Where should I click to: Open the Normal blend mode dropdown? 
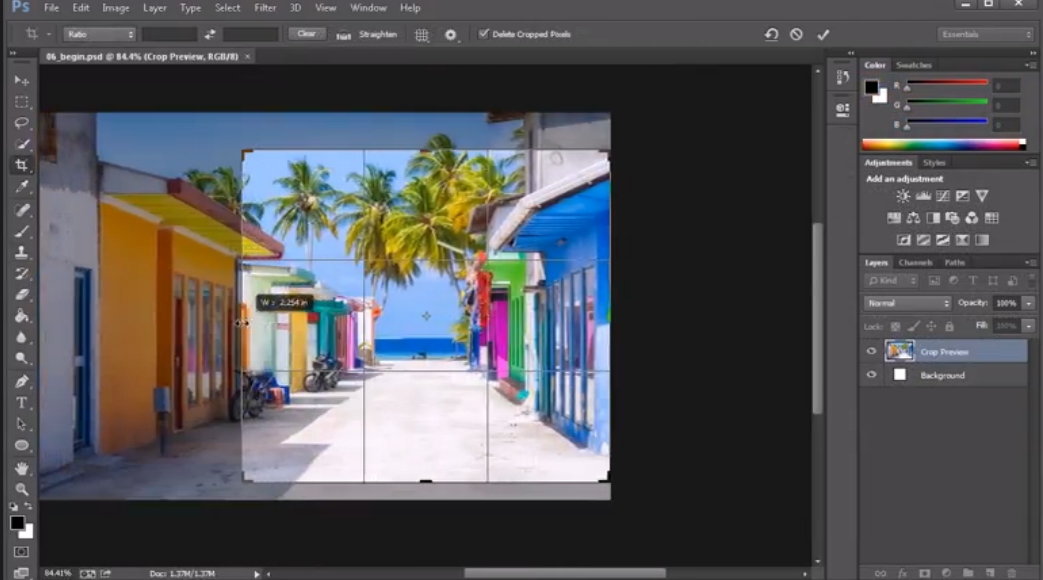(907, 303)
